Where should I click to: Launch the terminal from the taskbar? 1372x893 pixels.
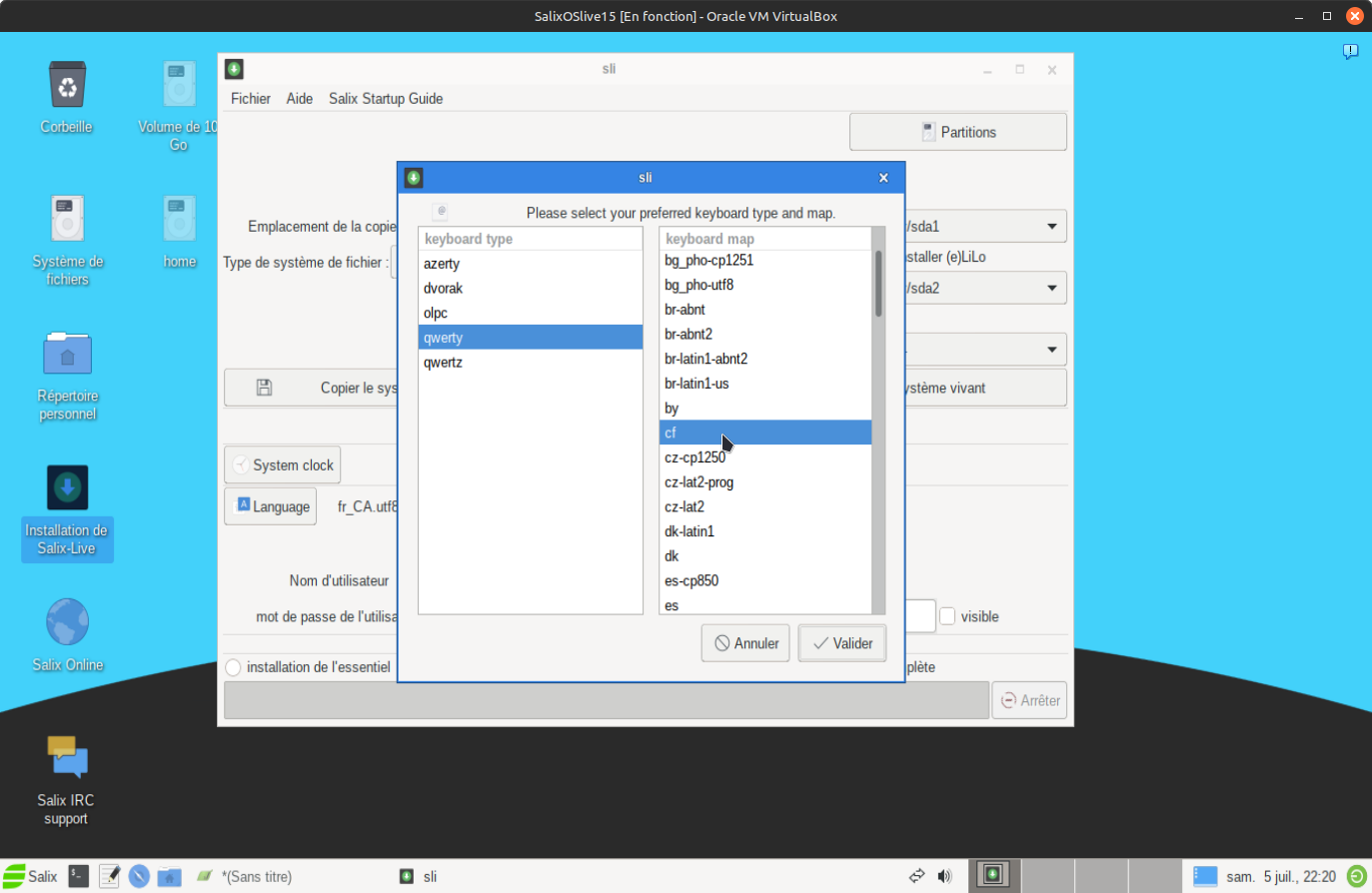pos(78,876)
